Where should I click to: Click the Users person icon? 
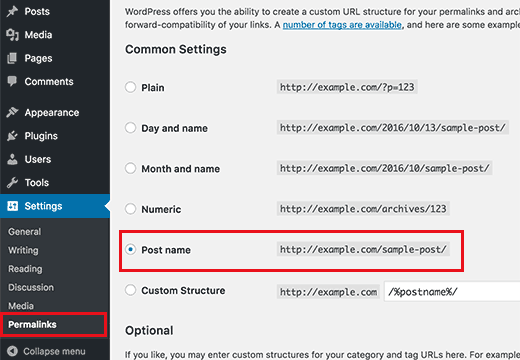12,159
